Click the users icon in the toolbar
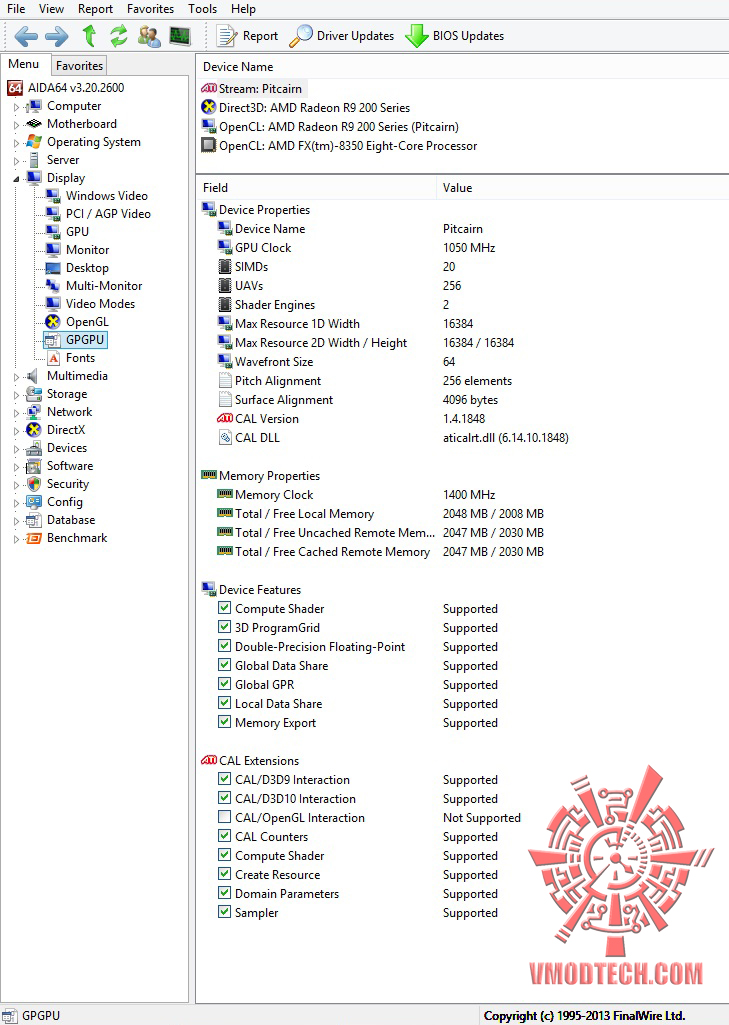 [150, 36]
